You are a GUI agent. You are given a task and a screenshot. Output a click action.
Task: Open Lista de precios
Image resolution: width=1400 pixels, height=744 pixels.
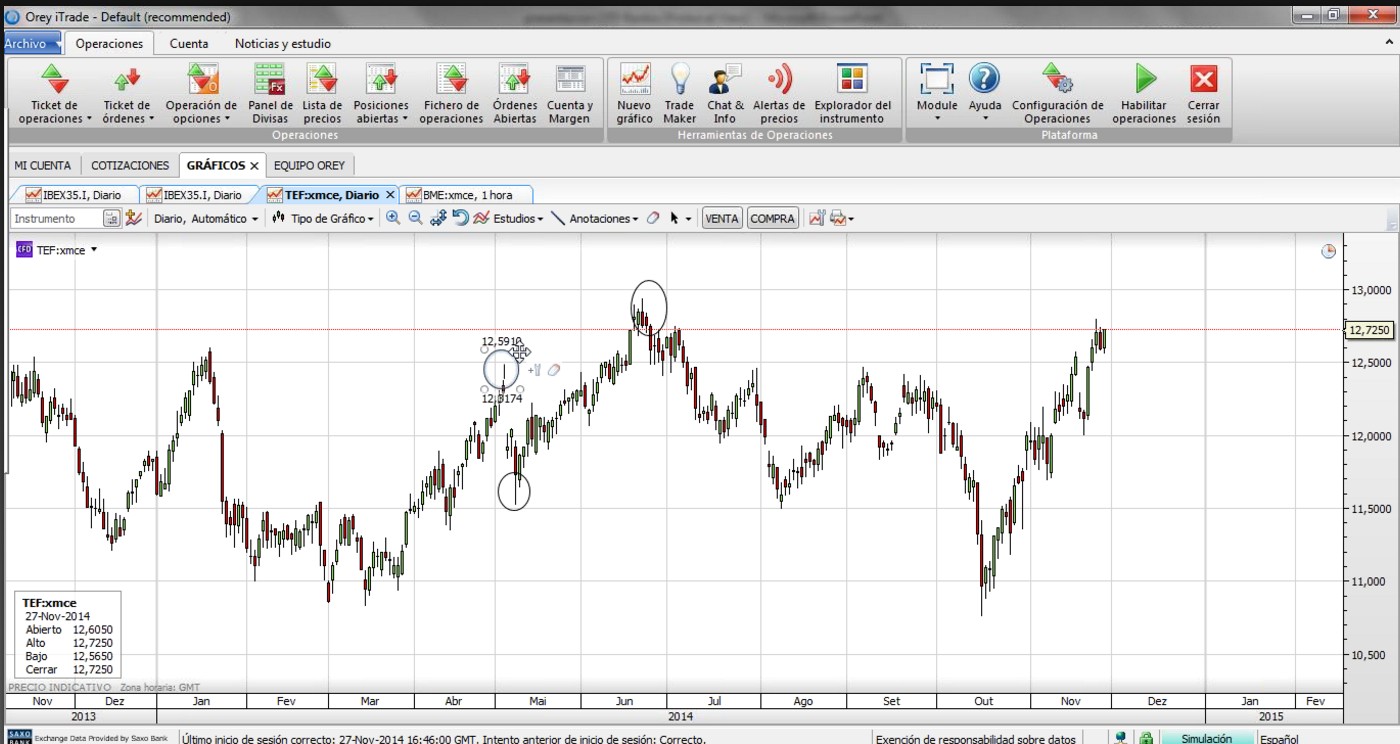coord(322,93)
